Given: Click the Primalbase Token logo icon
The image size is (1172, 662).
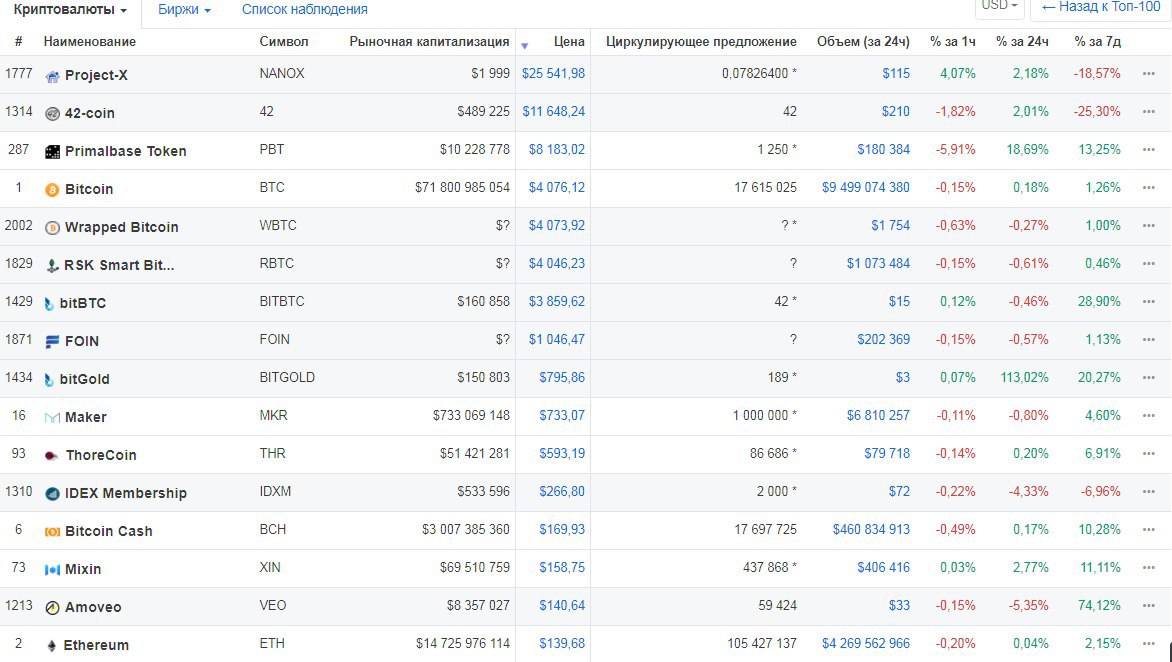Looking at the screenshot, I should pyautogui.click(x=52, y=152).
